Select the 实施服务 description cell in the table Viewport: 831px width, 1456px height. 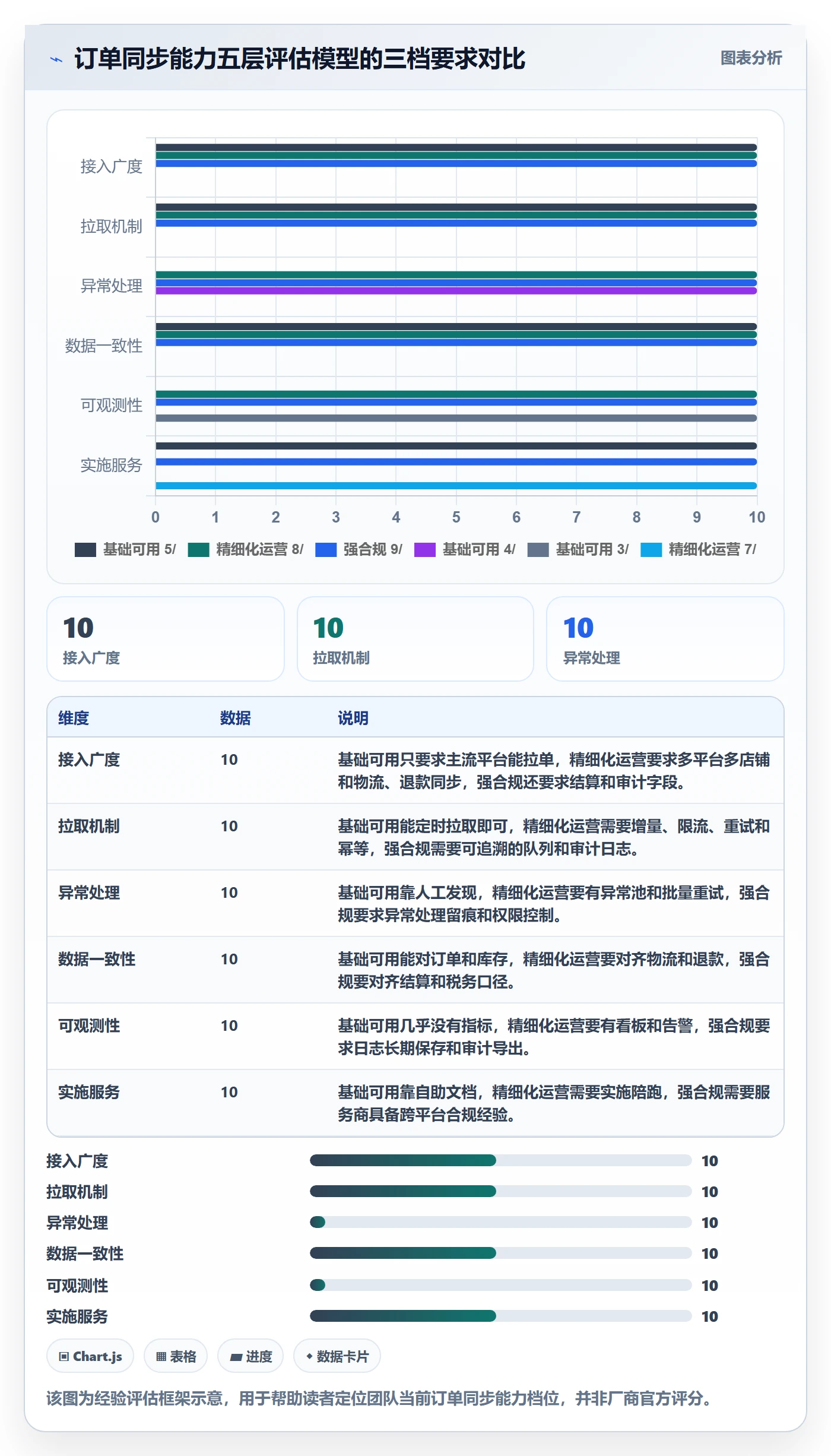click(554, 1103)
